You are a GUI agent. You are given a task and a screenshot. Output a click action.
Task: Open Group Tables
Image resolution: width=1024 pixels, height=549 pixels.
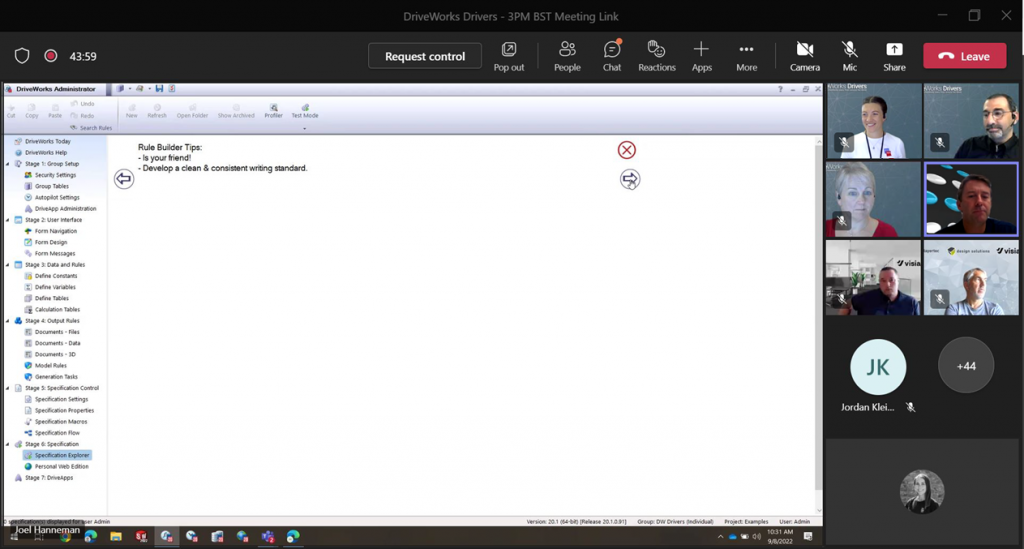click(46, 186)
